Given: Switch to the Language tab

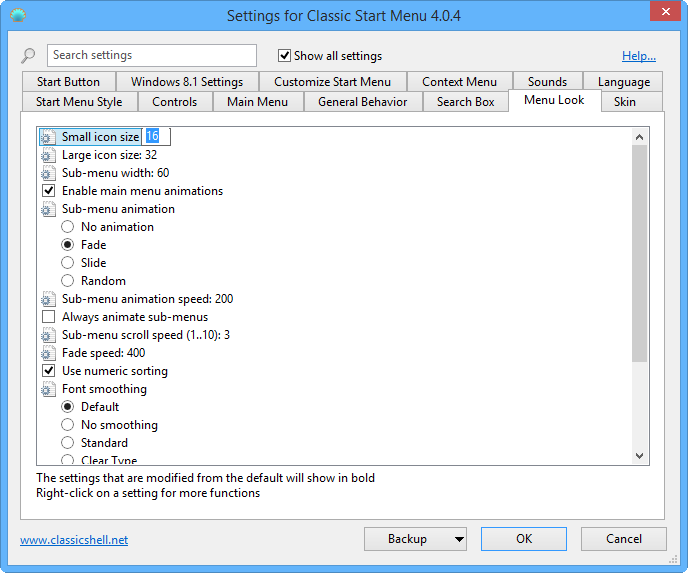Looking at the screenshot, I should point(624,82).
